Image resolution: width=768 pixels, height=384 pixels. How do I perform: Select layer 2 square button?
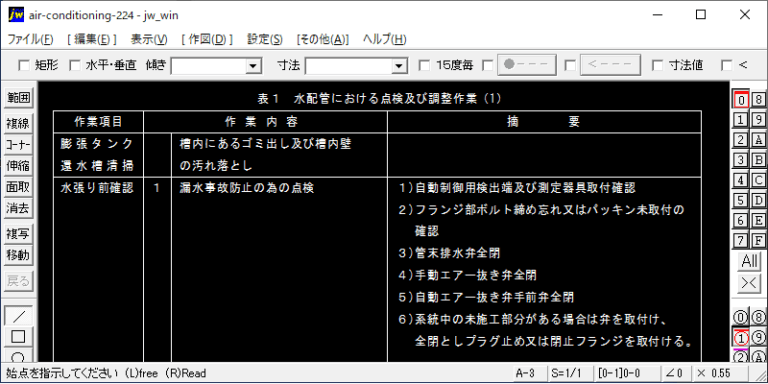tap(741, 140)
